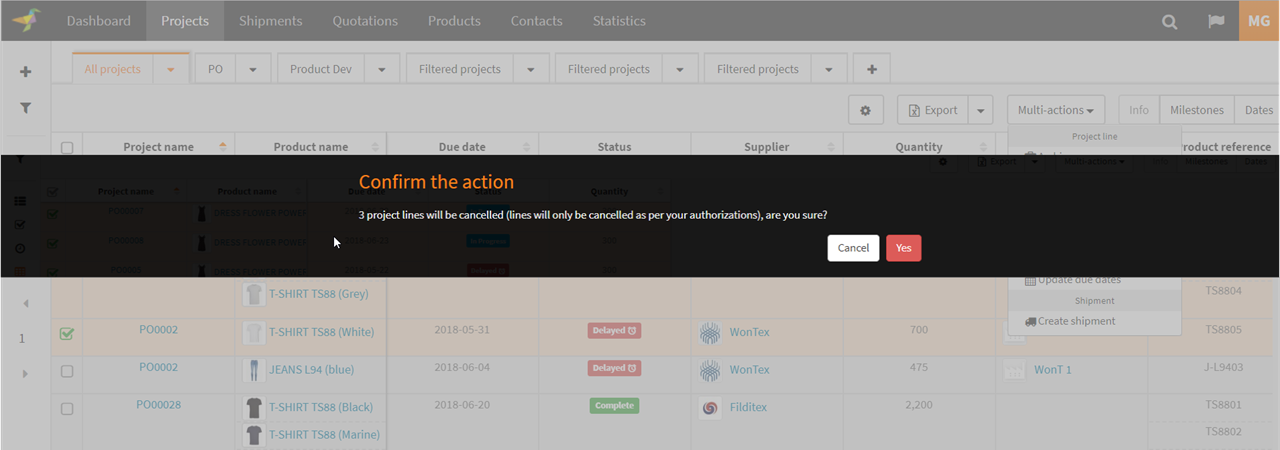Image resolution: width=1280 pixels, height=450 pixels.
Task: Expand the All projects tab dropdown arrow
Action: coord(171,70)
